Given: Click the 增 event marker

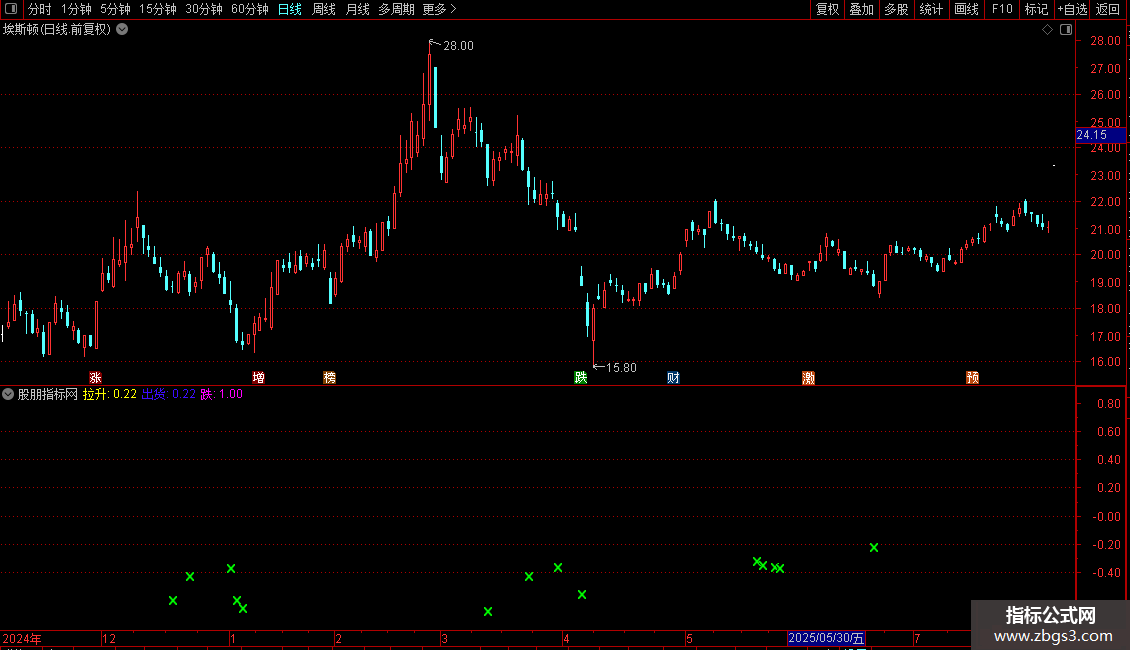Looking at the screenshot, I should [259, 378].
